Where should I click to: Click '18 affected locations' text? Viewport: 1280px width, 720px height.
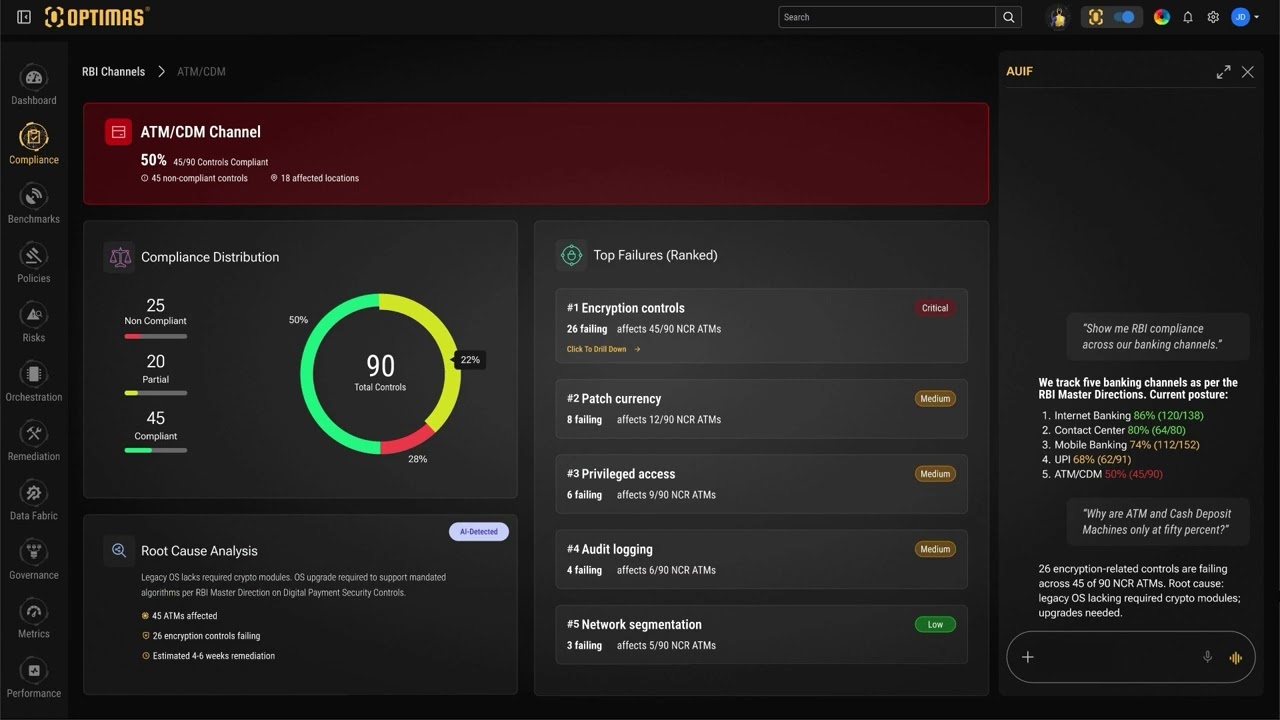pyautogui.click(x=319, y=178)
